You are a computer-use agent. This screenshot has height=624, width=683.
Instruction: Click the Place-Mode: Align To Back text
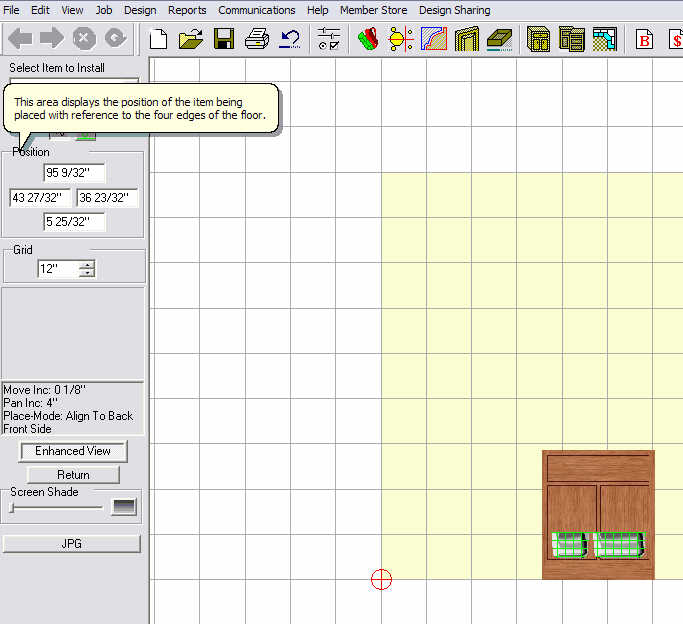pos(68,416)
